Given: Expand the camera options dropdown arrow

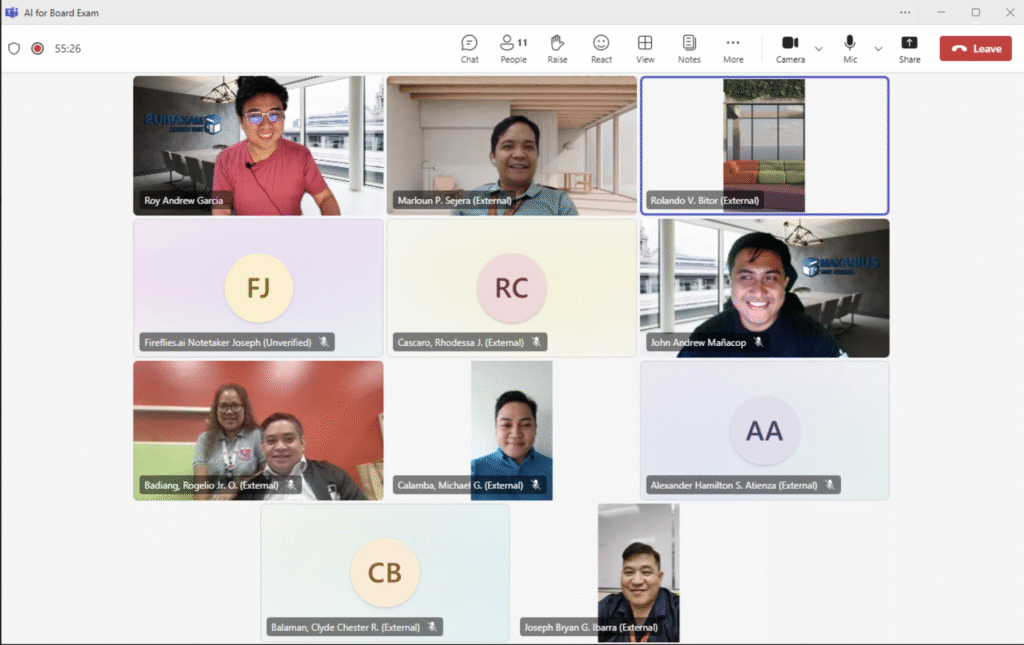Looking at the screenshot, I should tap(819, 48).
